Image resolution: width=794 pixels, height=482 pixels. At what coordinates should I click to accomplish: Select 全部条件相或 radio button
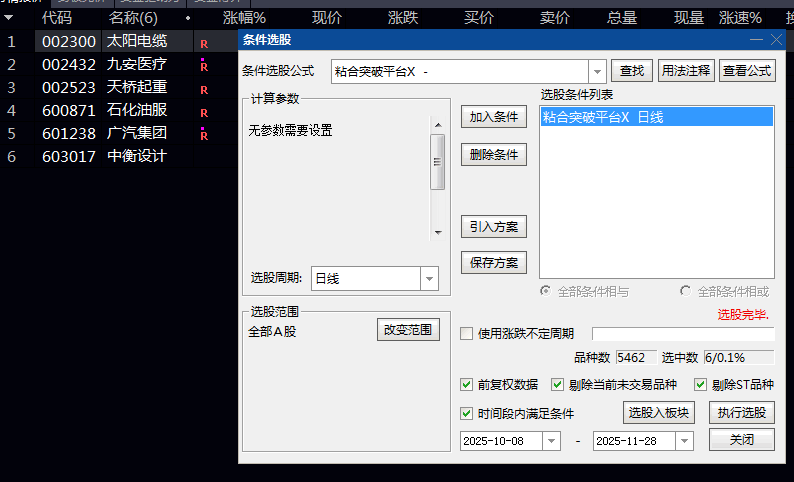(686, 291)
